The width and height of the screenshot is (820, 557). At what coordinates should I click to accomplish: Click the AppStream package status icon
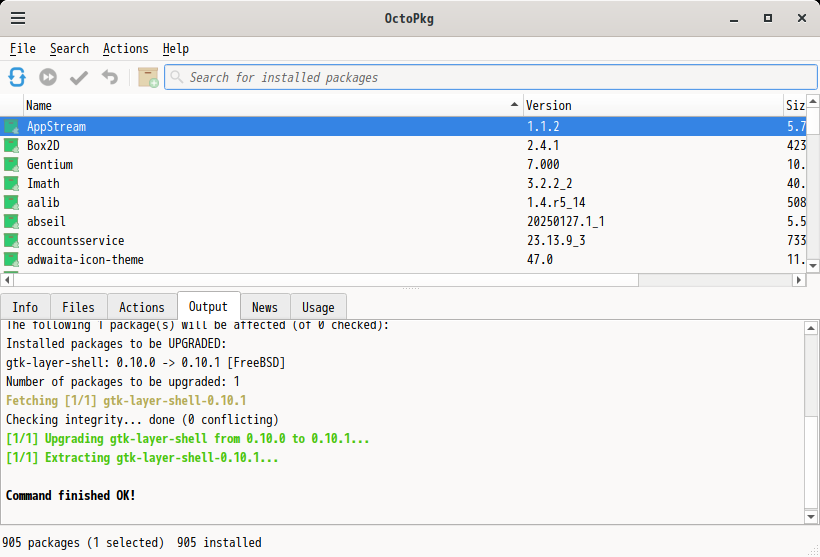point(11,127)
